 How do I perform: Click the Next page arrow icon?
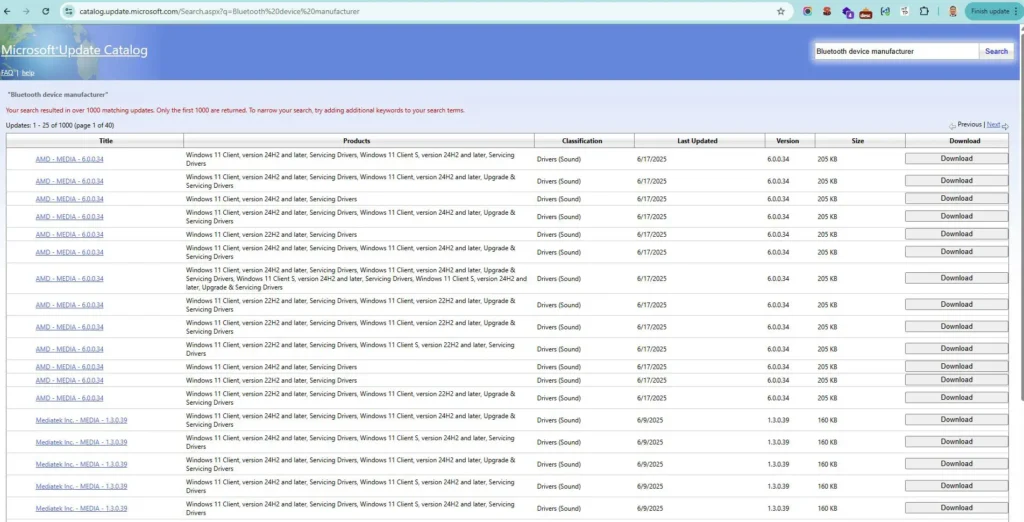click(1005, 125)
